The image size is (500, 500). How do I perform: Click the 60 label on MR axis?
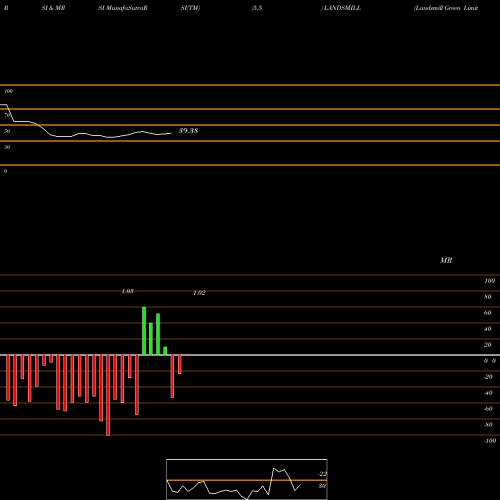pyautogui.click(x=488, y=313)
